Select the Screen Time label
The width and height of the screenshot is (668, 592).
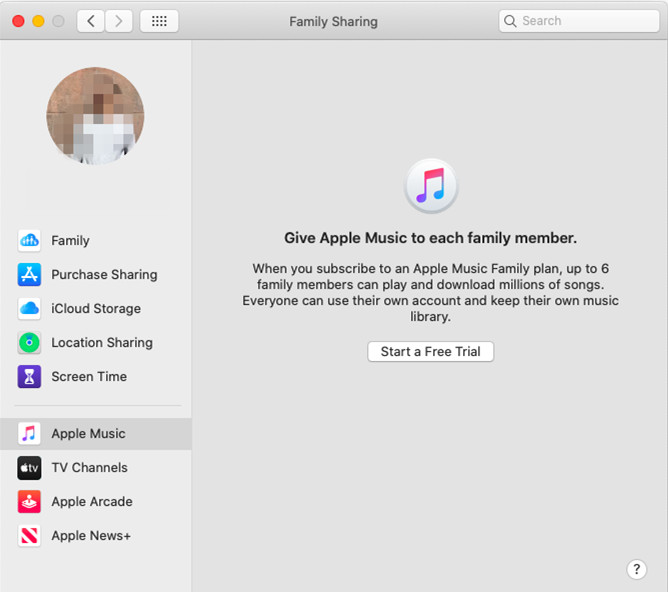tap(89, 376)
